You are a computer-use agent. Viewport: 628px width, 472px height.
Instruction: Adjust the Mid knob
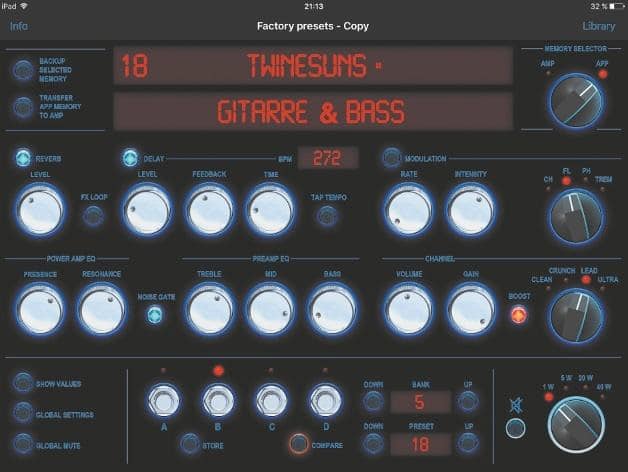tap(271, 310)
